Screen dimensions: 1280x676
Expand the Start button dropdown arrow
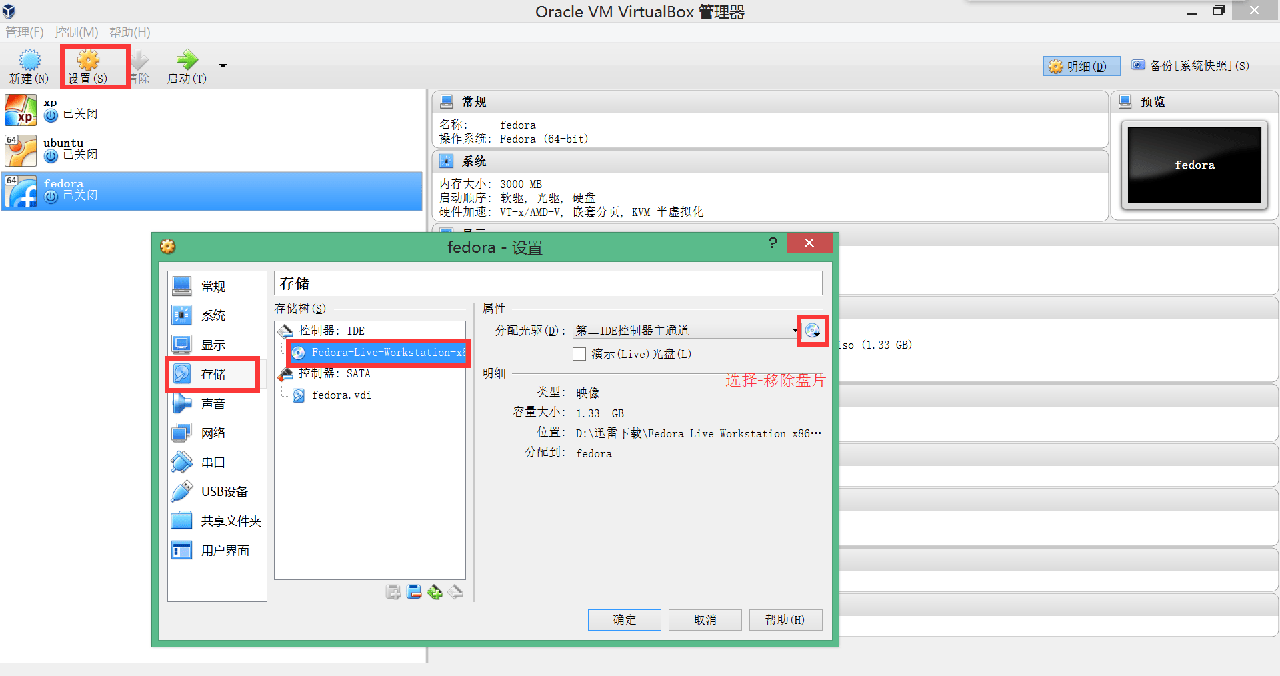(223, 66)
